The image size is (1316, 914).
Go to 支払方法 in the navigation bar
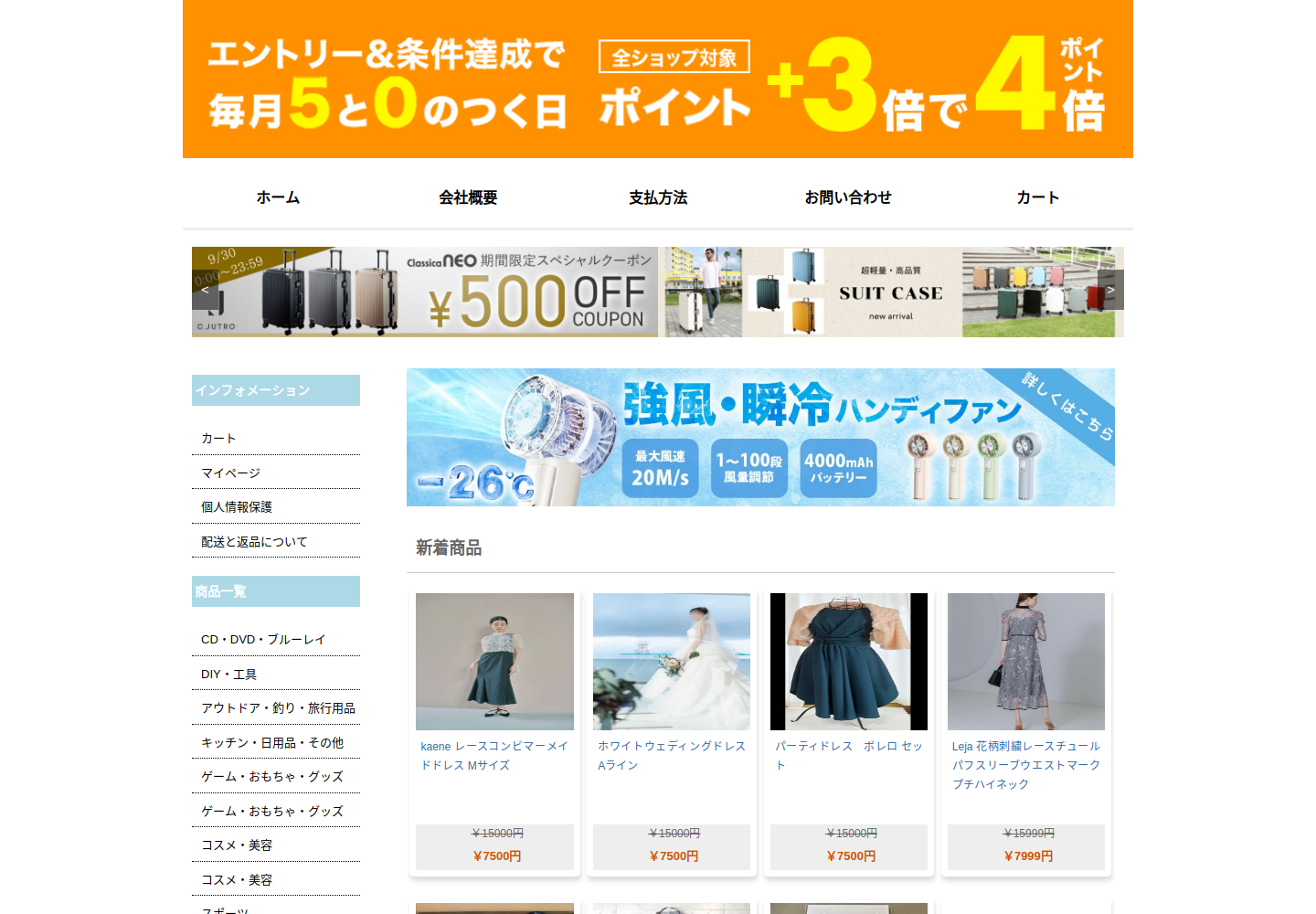pyautogui.click(x=658, y=197)
